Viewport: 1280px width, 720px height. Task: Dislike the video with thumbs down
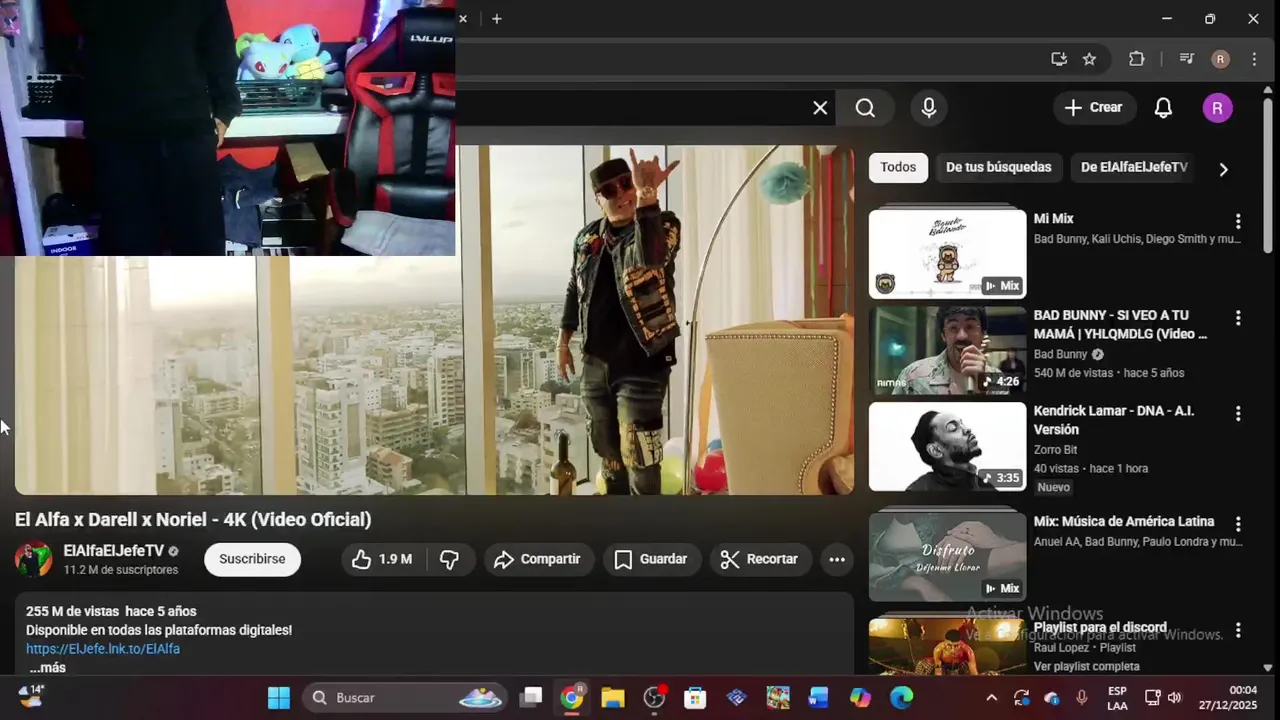pos(450,559)
